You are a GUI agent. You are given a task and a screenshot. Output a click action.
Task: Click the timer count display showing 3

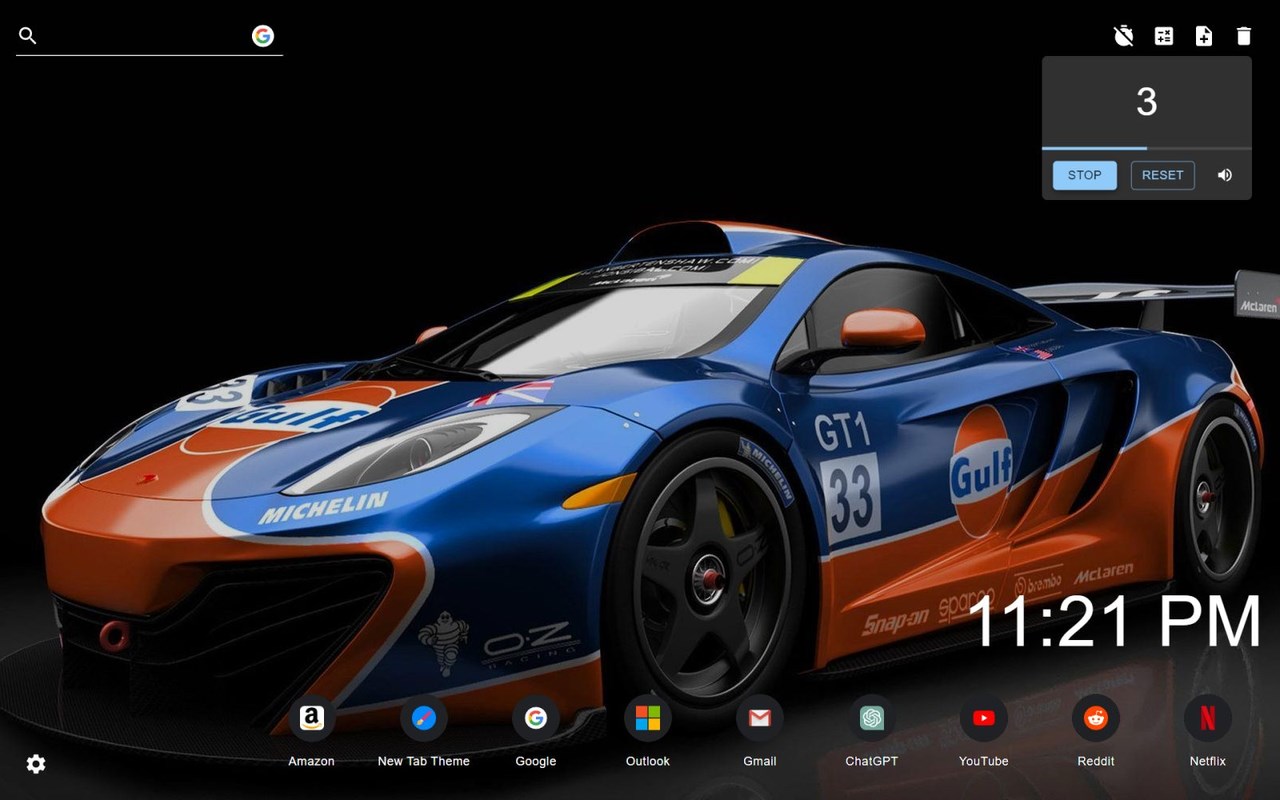pyautogui.click(x=1147, y=101)
